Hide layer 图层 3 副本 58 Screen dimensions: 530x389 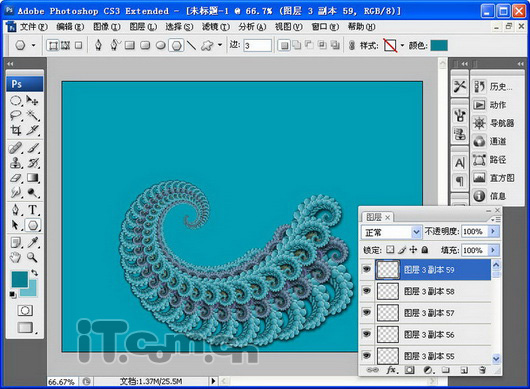[367, 291]
